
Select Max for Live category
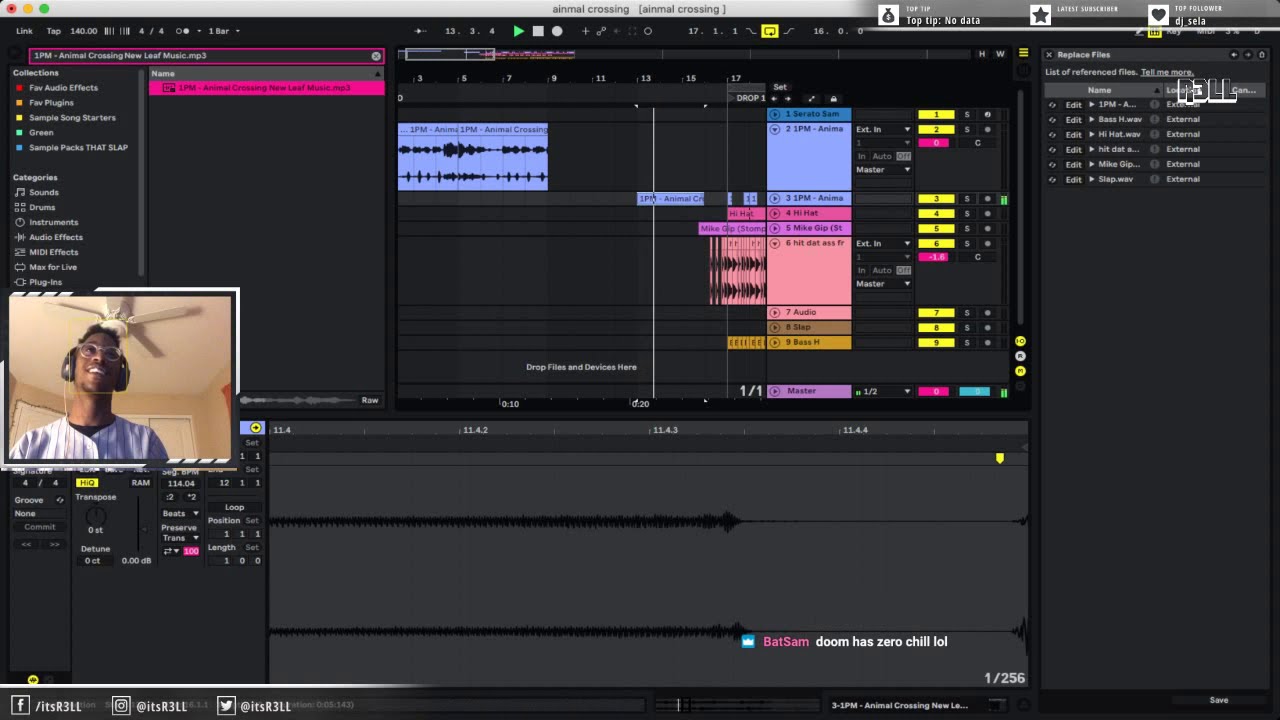(x=53, y=267)
